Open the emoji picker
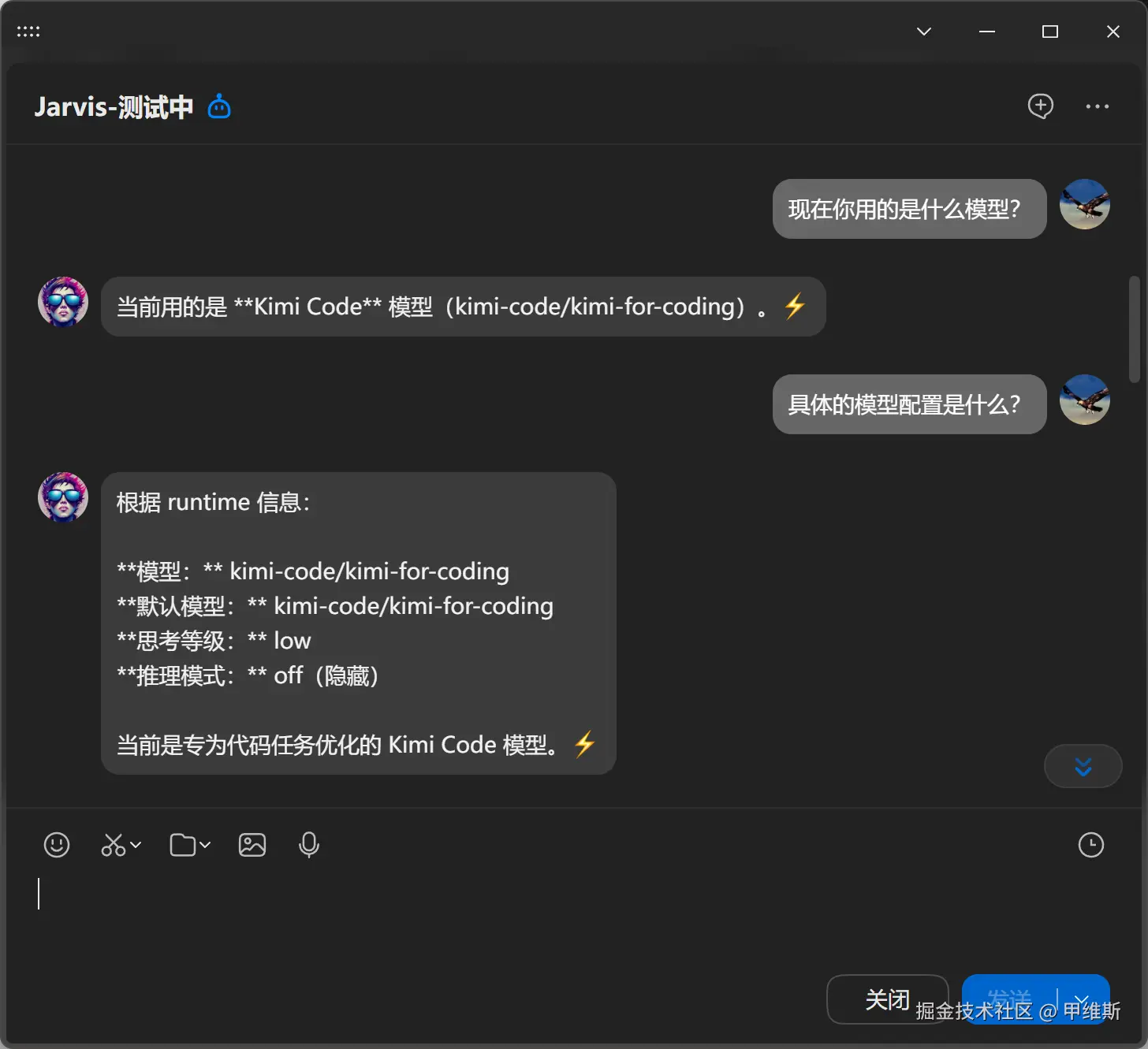Image resolution: width=1148 pixels, height=1049 pixels. click(57, 845)
